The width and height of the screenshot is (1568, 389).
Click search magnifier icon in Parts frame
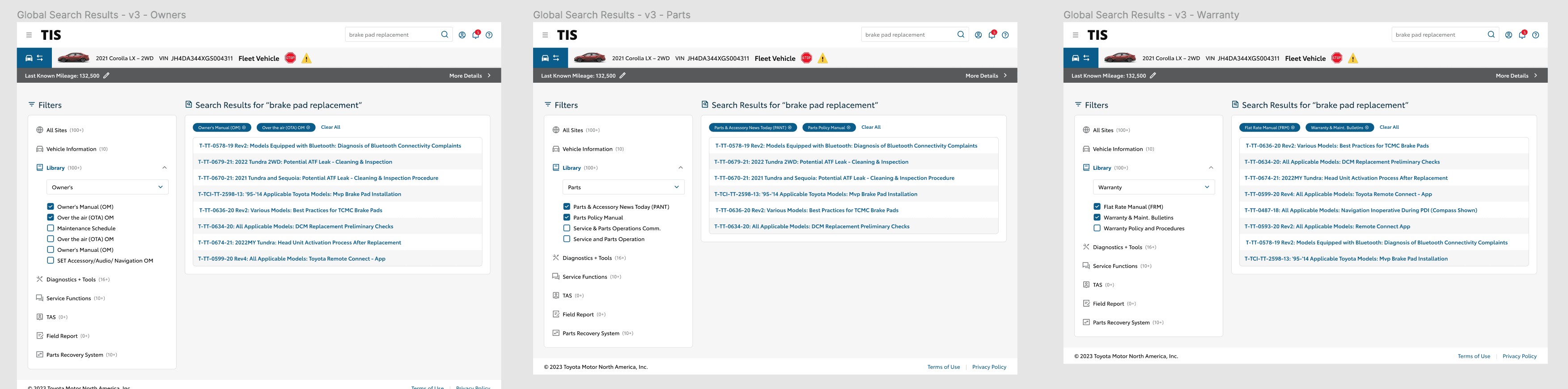pyautogui.click(x=961, y=35)
